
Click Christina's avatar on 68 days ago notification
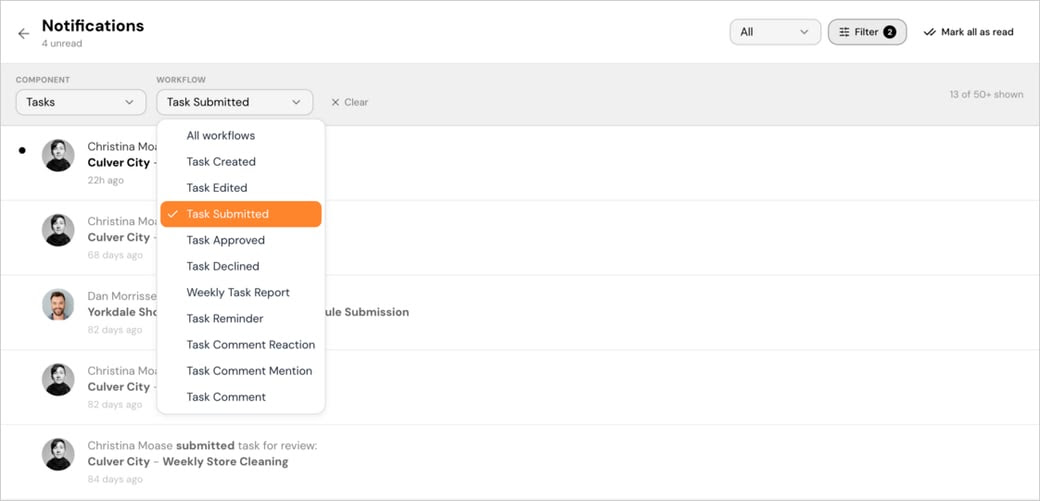[58, 230]
